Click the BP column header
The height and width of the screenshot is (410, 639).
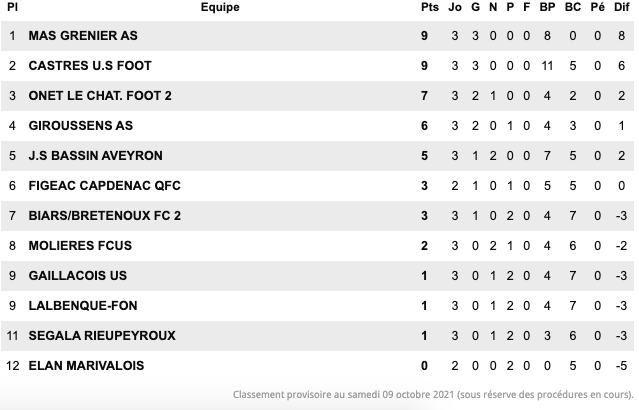[547, 8]
